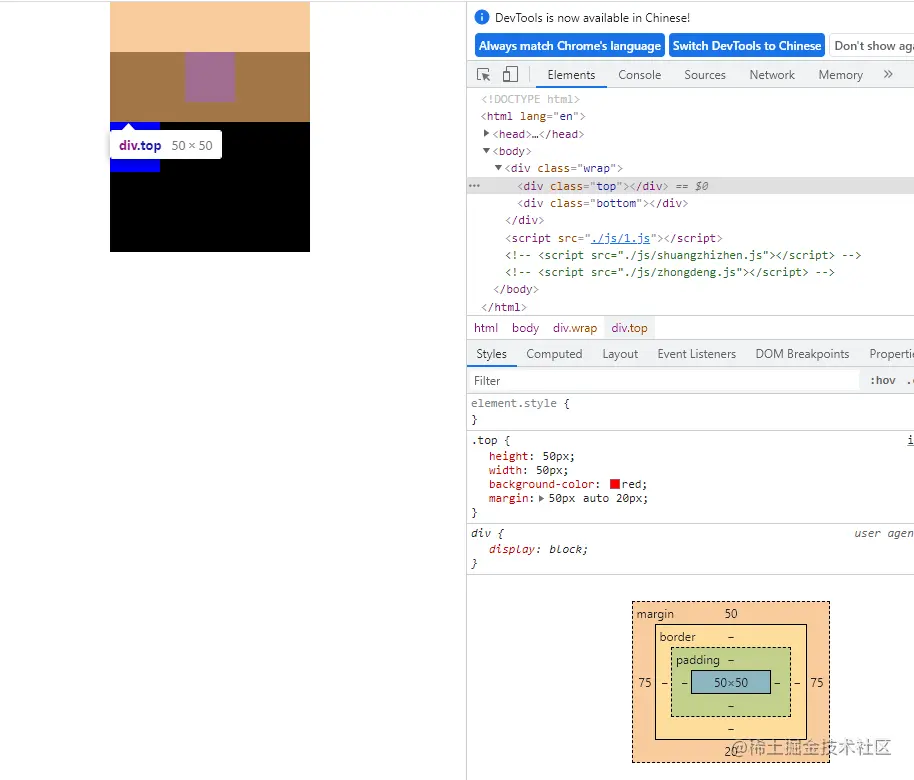Toggle the device toolbar icon
The image size is (914, 780).
[510, 75]
